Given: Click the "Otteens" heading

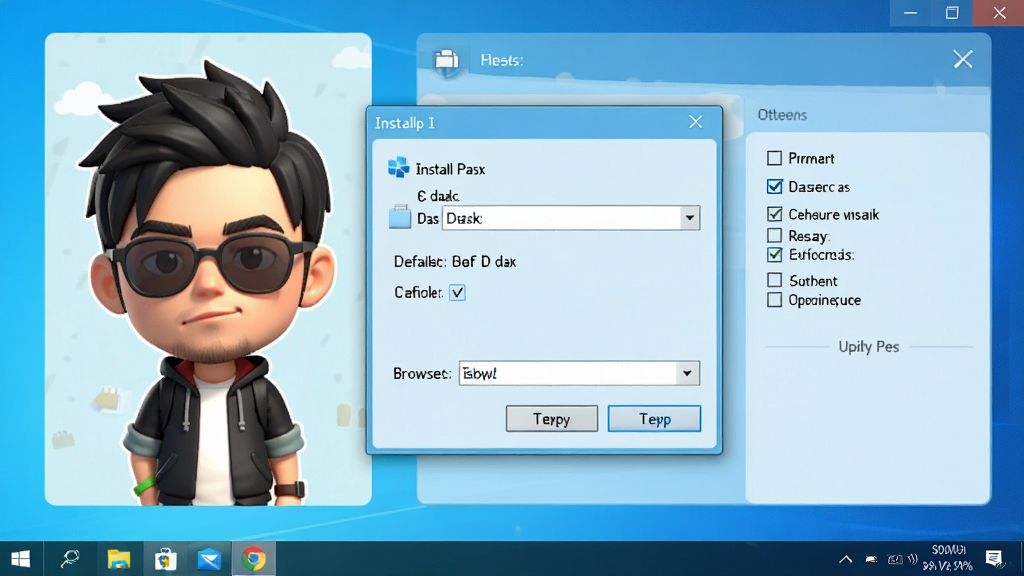Looking at the screenshot, I should [782, 115].
